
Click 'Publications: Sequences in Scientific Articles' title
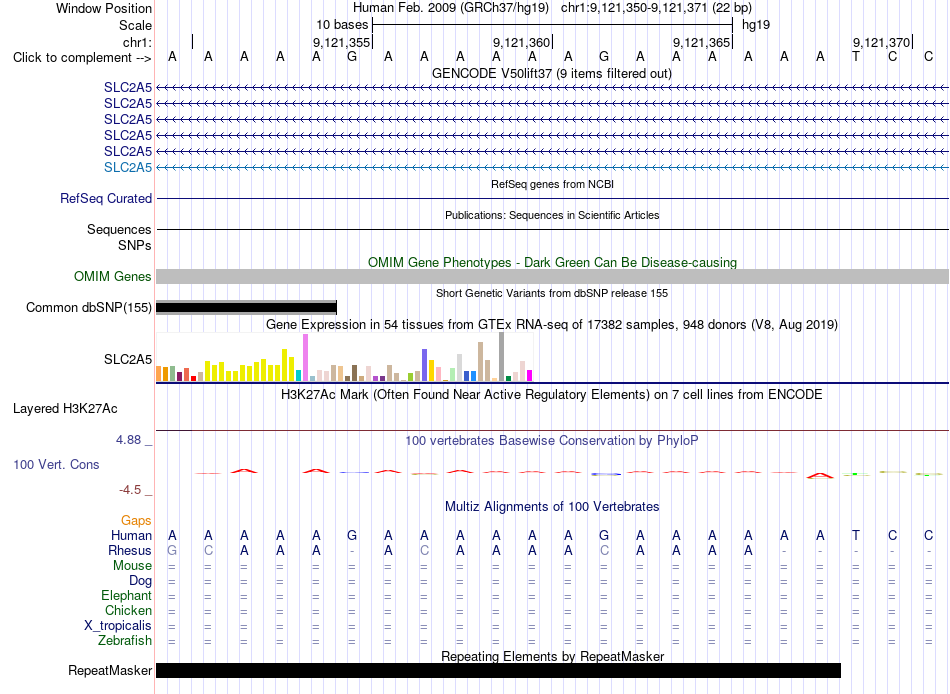pyautogui.click(x=552, y=215)
